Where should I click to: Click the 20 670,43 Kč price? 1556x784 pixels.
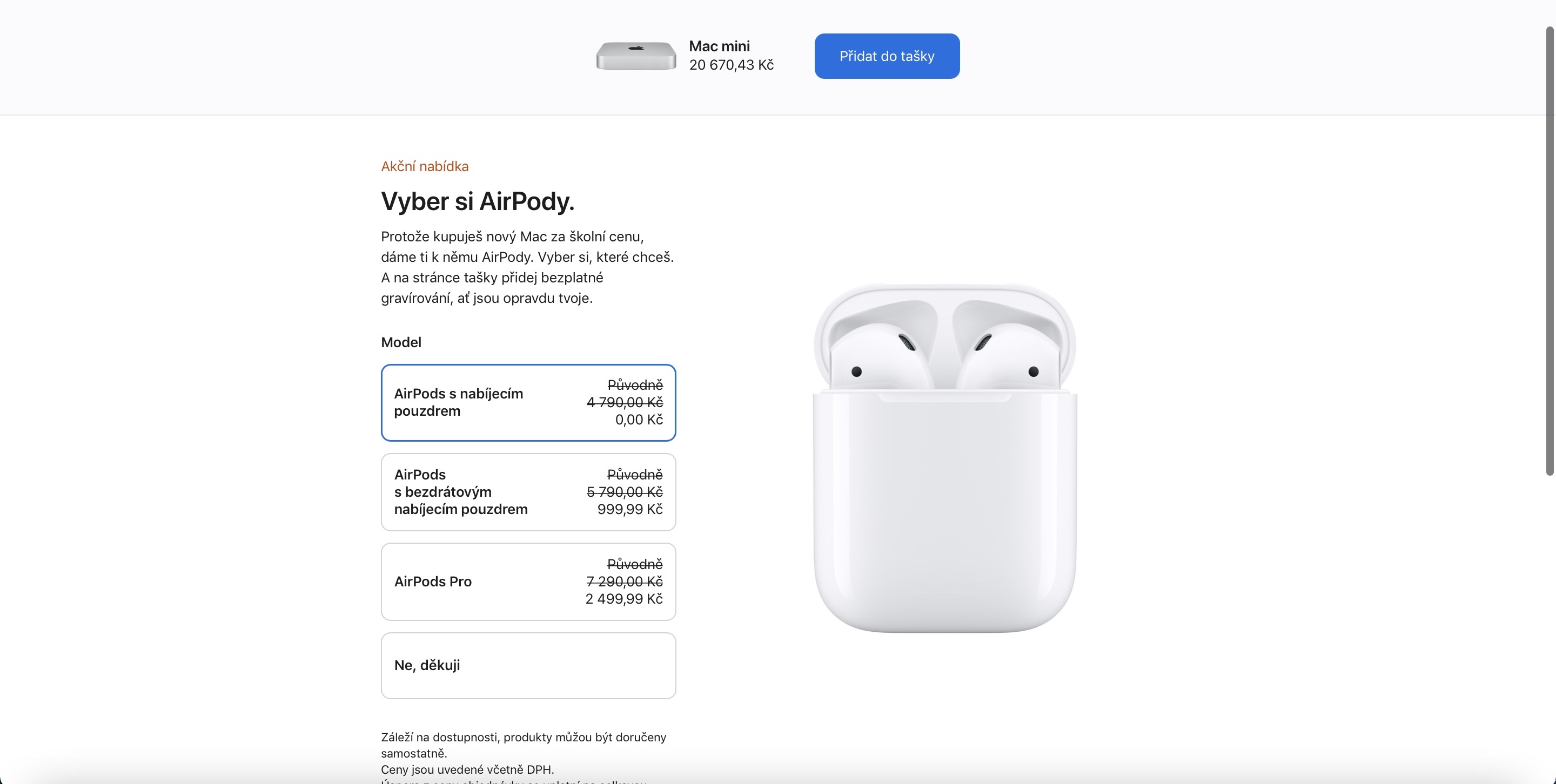coord(731,65)
